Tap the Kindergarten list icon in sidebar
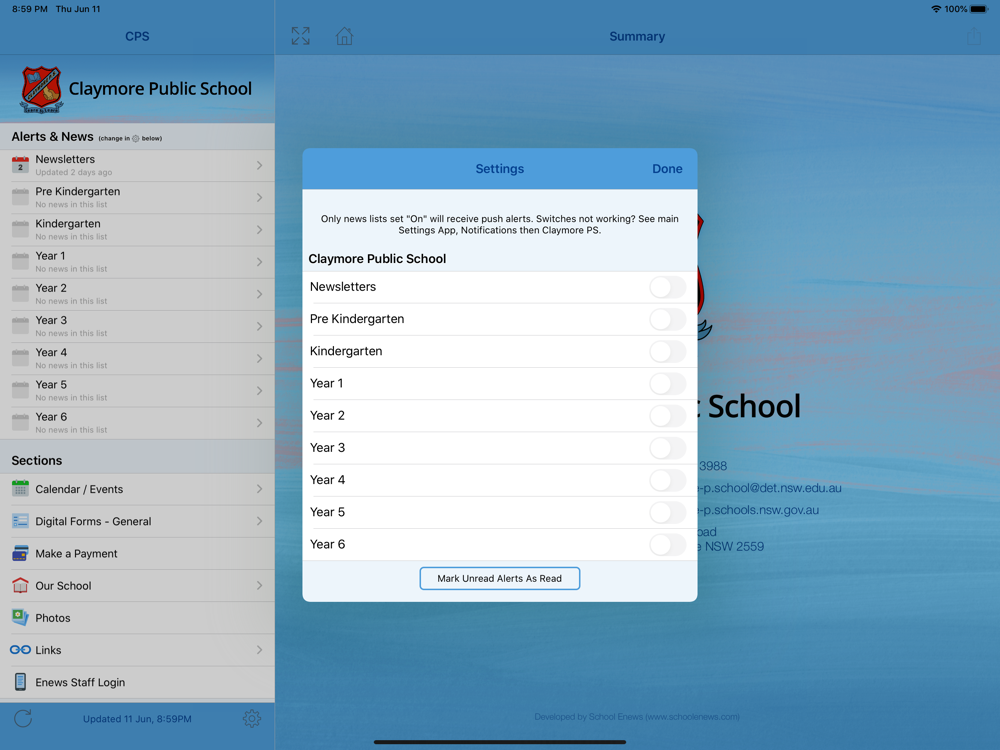This screenshot has height=750, width=1000. click(x=20, y=230)
